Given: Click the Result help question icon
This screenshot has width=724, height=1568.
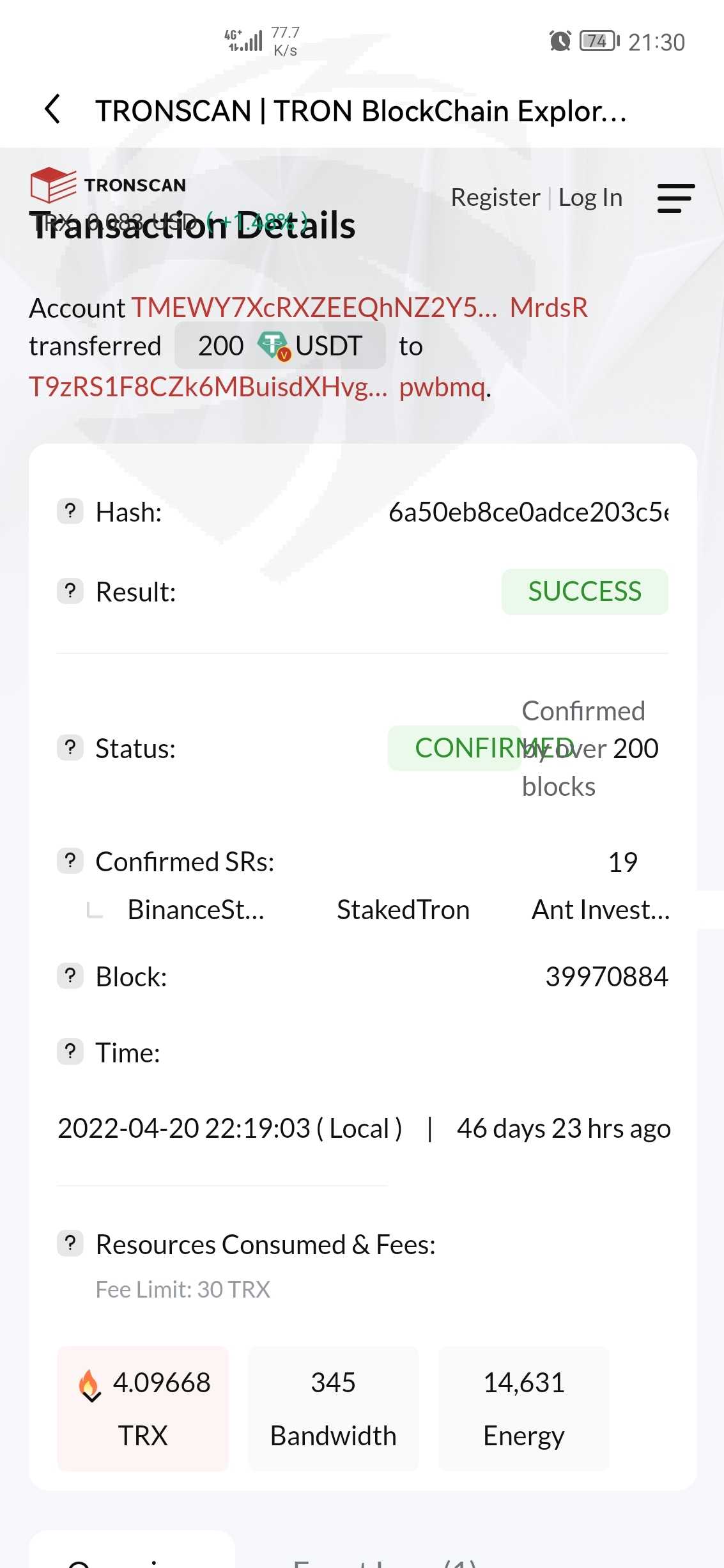Looking at the screenshot, I should point(70,591).
